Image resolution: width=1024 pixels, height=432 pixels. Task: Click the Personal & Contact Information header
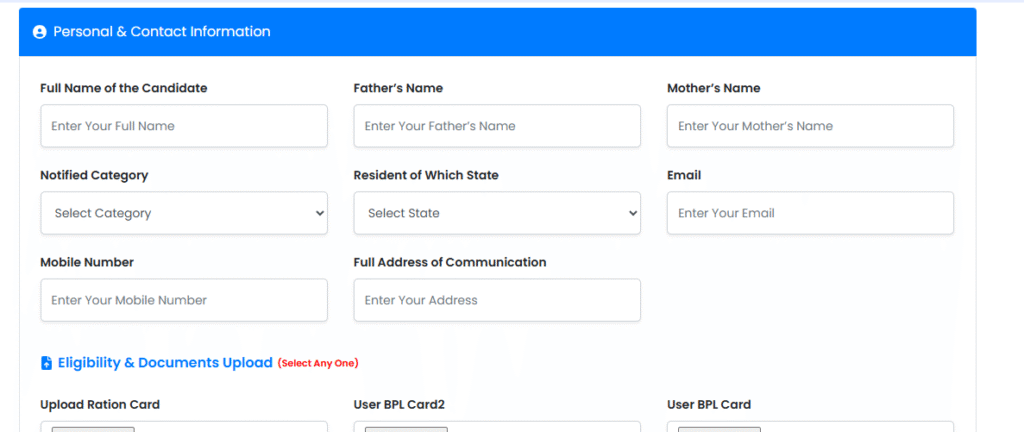pos(161,32)
